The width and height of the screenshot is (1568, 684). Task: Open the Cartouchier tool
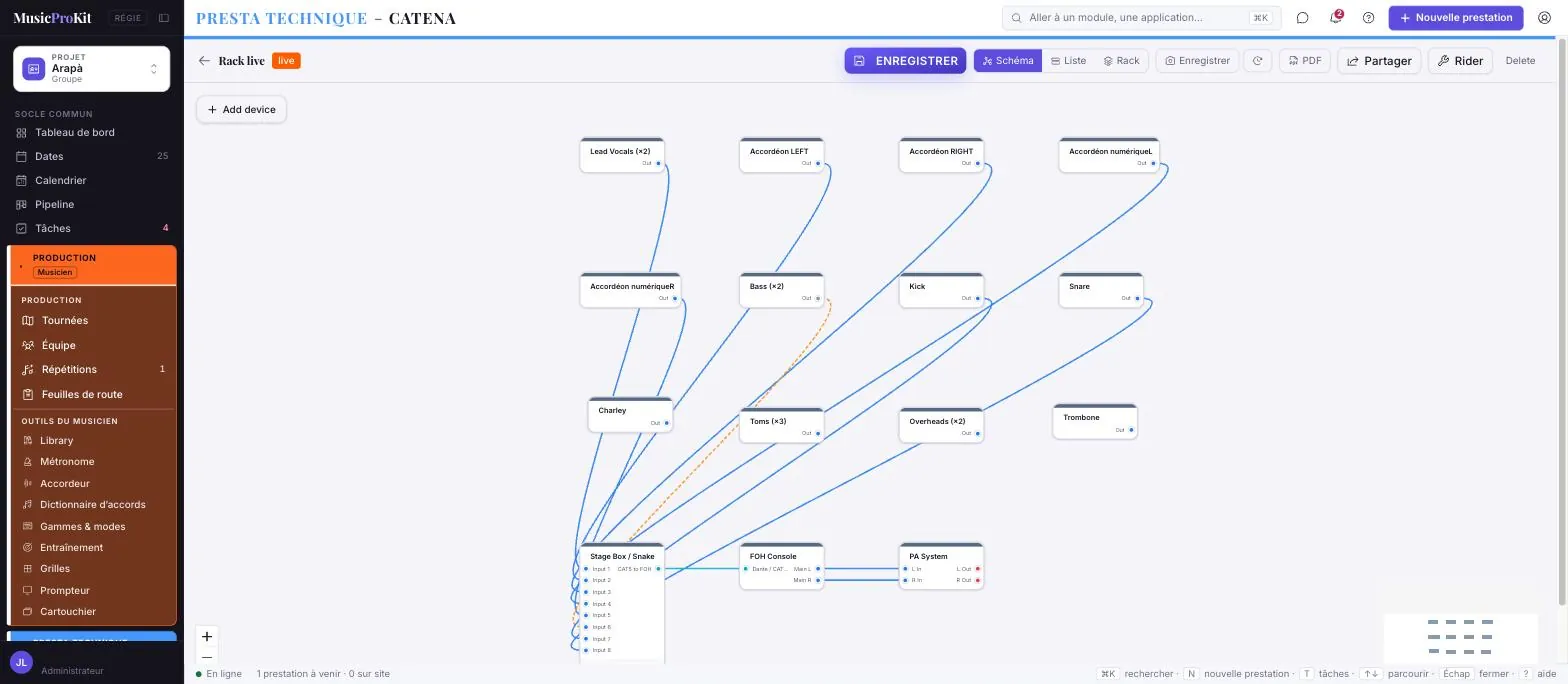92,612
